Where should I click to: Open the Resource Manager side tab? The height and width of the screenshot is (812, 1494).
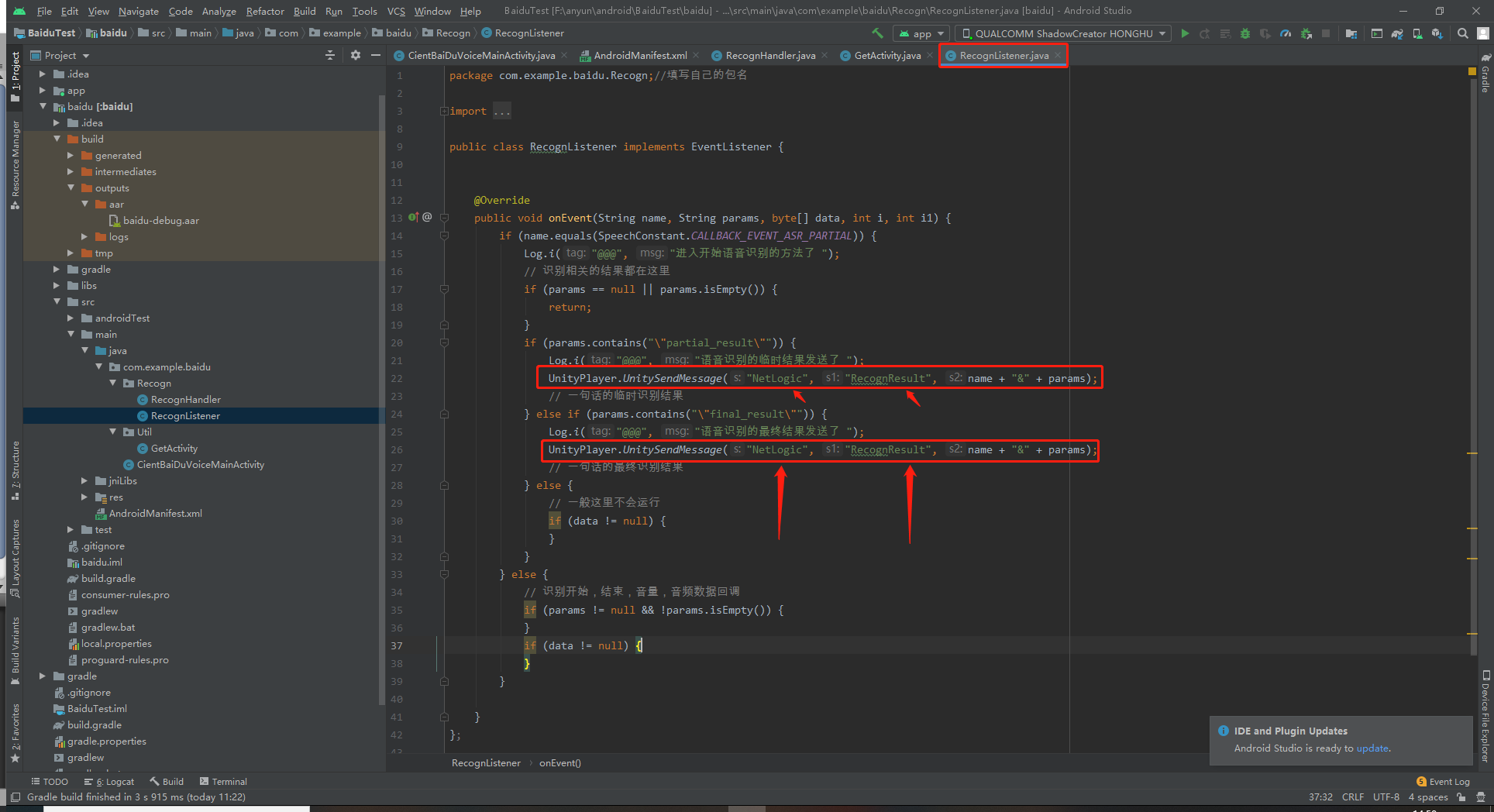coord(15,164)
